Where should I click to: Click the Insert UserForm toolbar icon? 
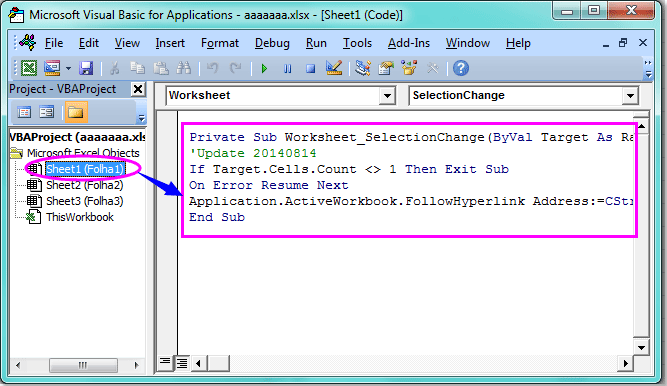[52, 68]
